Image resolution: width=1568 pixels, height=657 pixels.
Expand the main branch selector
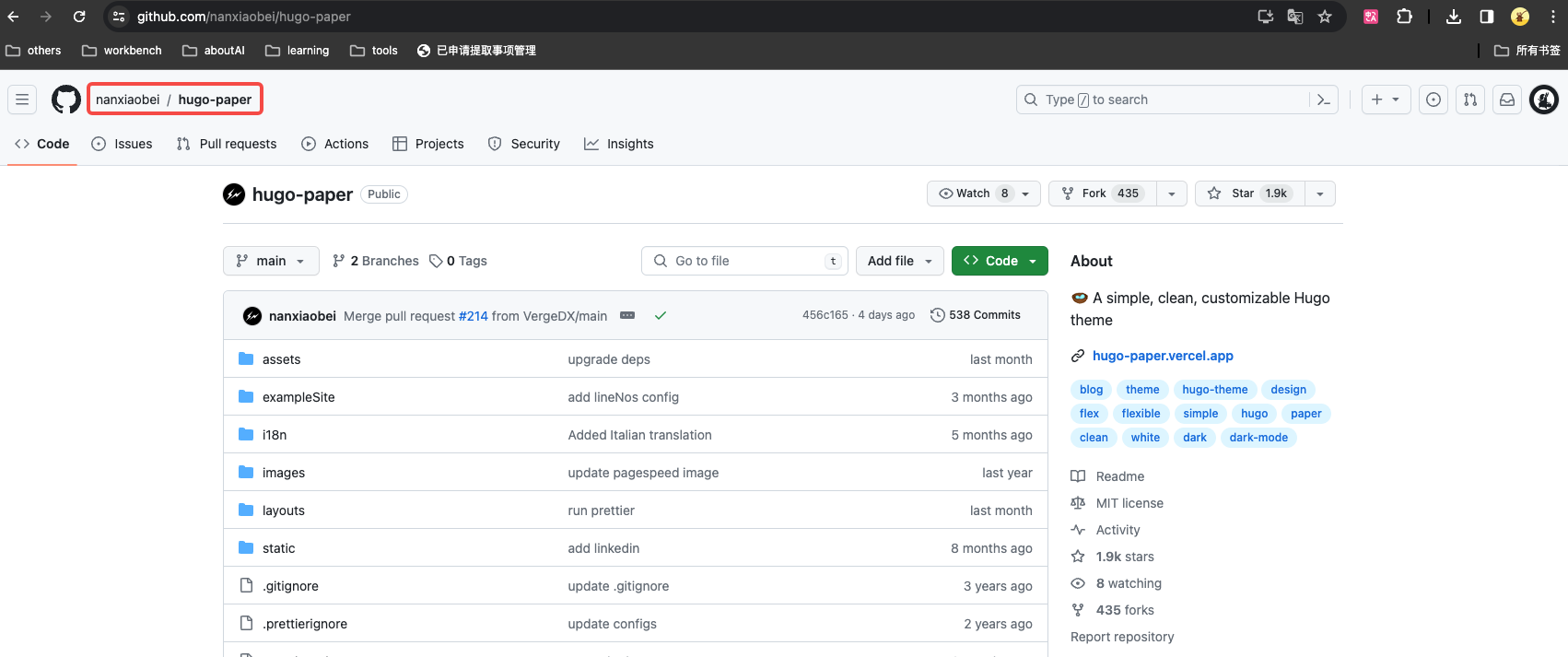271,261
